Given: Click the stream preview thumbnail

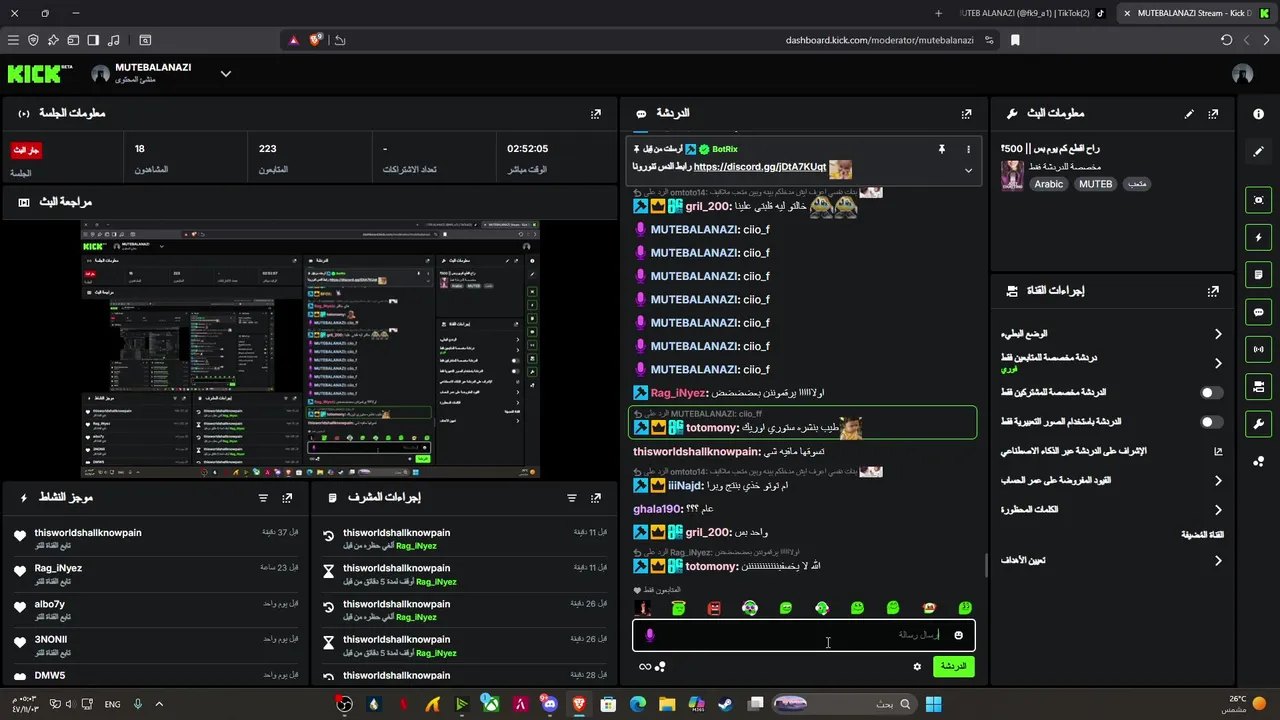Looking at the screenshot, I should 310,349.
